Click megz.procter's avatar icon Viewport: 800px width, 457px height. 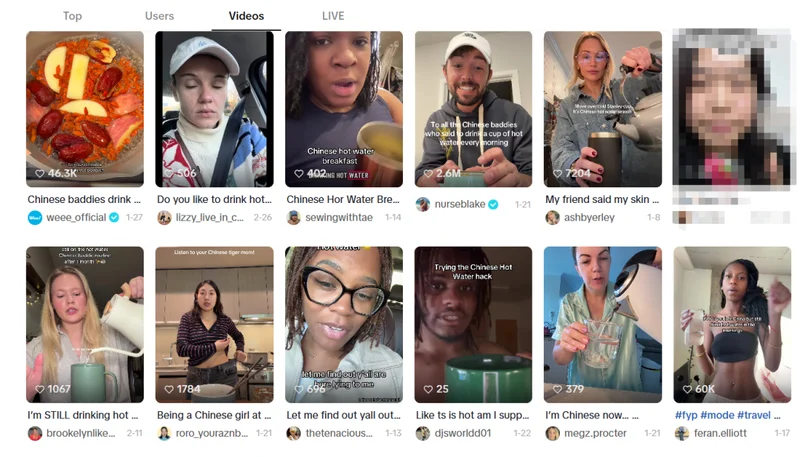[x=552, y=434]
